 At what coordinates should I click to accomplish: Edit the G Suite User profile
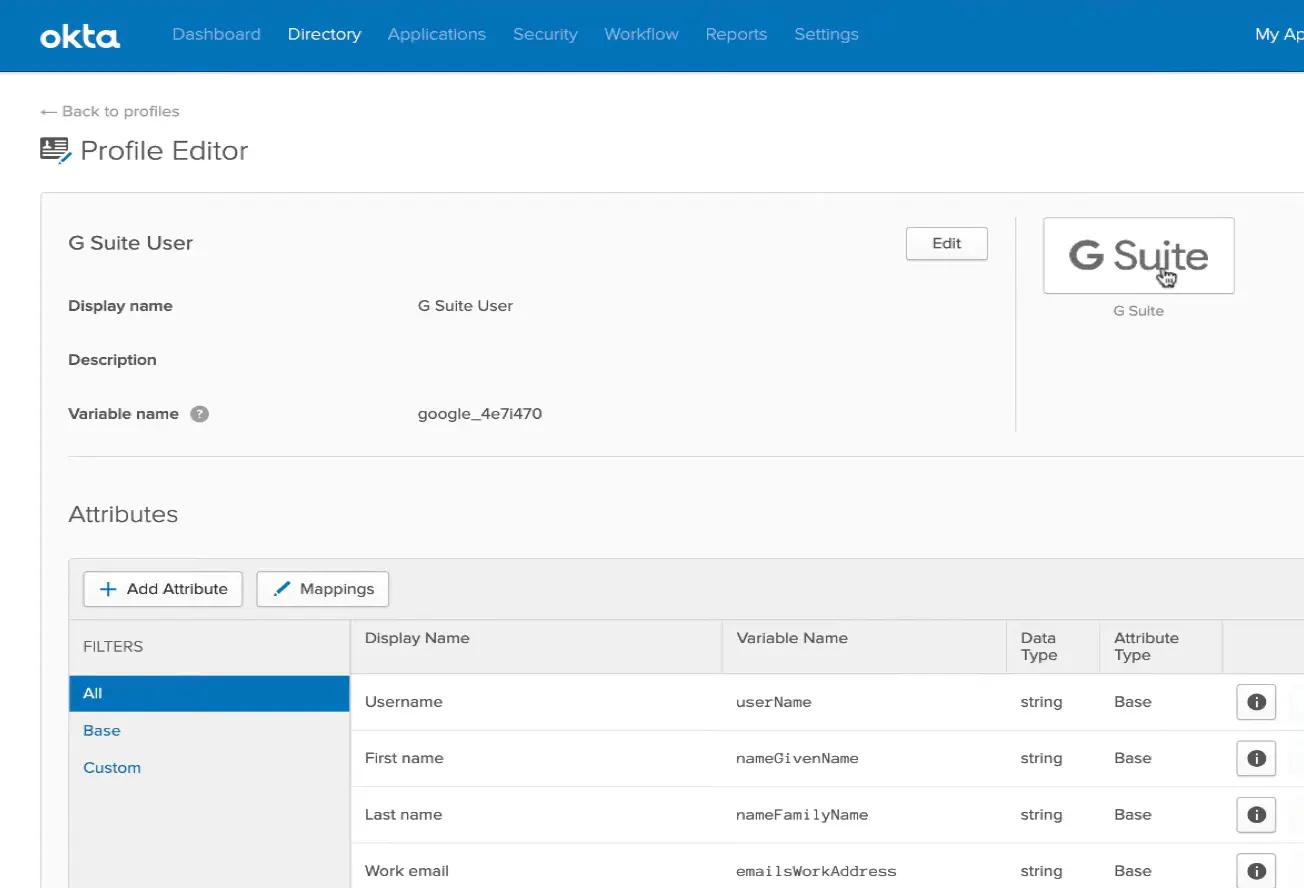(x=945, y=243)
